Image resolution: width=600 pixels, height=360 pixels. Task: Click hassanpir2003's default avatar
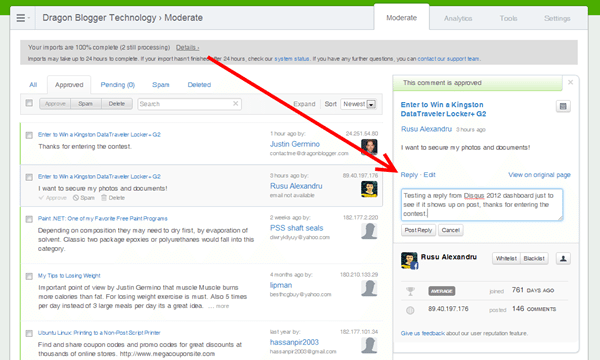tap(369, 345)
